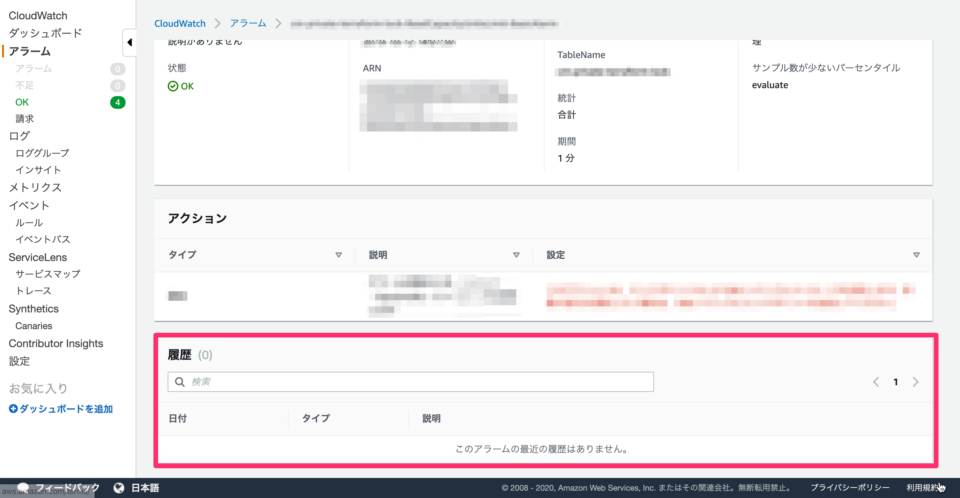This screenshot has width=960, height=498.
Task: Select the 不足 filter in sidebar
Action: 24,85
